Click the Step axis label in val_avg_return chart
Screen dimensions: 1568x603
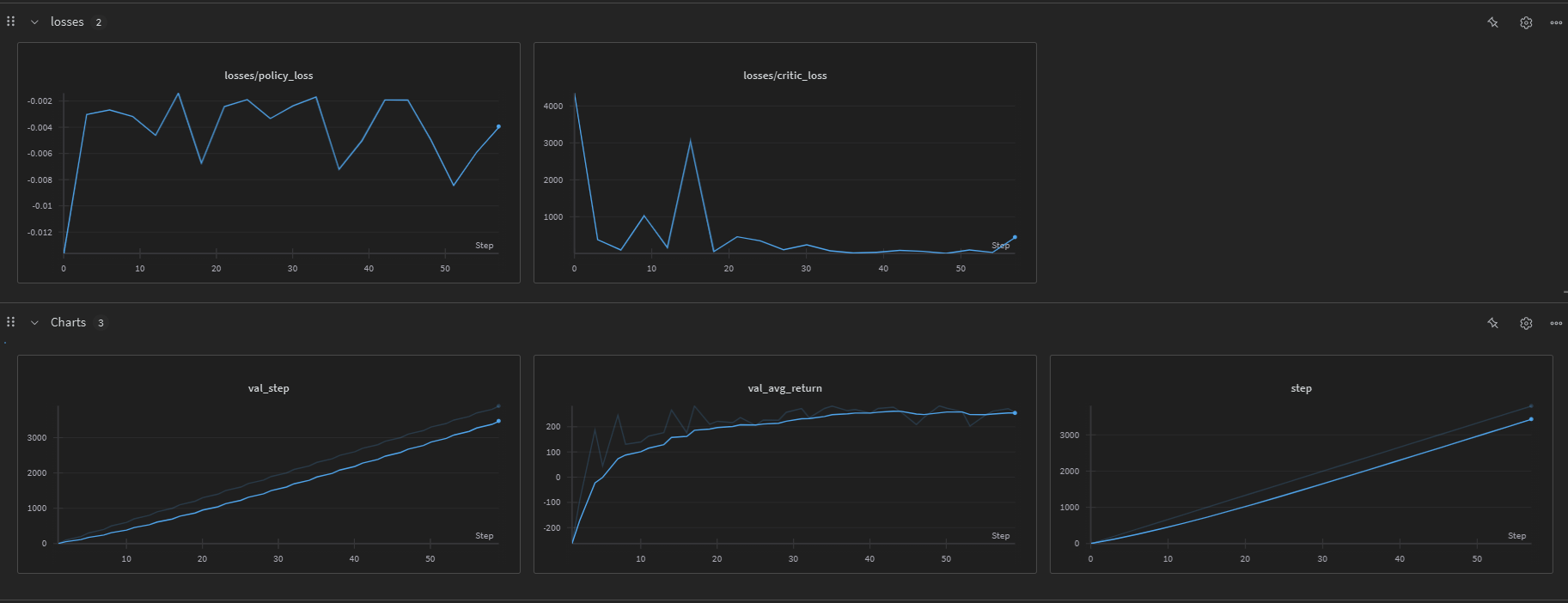(1001, 536)
